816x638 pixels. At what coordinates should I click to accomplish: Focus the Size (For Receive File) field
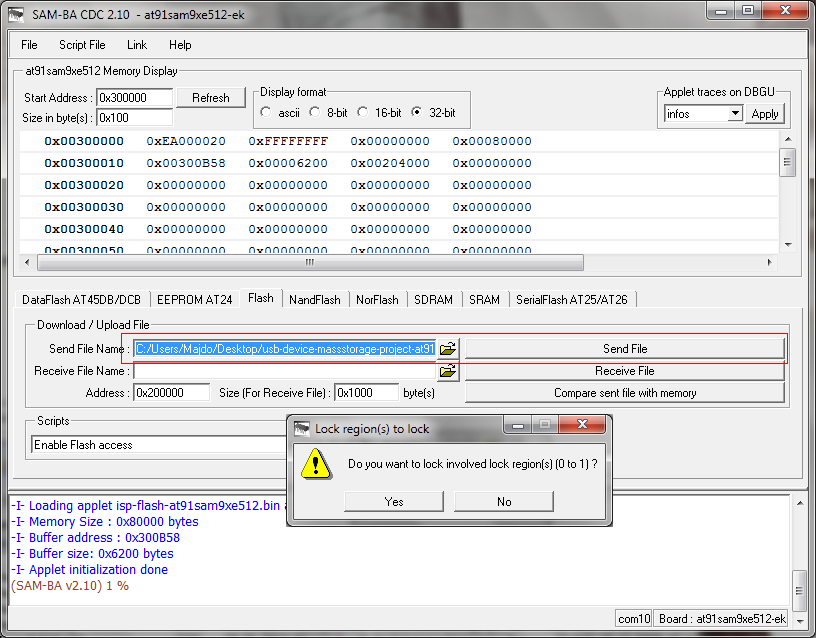(366, 393)
